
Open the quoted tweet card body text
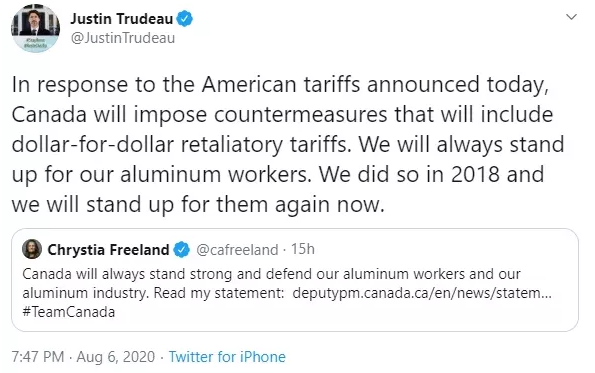[x=287, y=293]
